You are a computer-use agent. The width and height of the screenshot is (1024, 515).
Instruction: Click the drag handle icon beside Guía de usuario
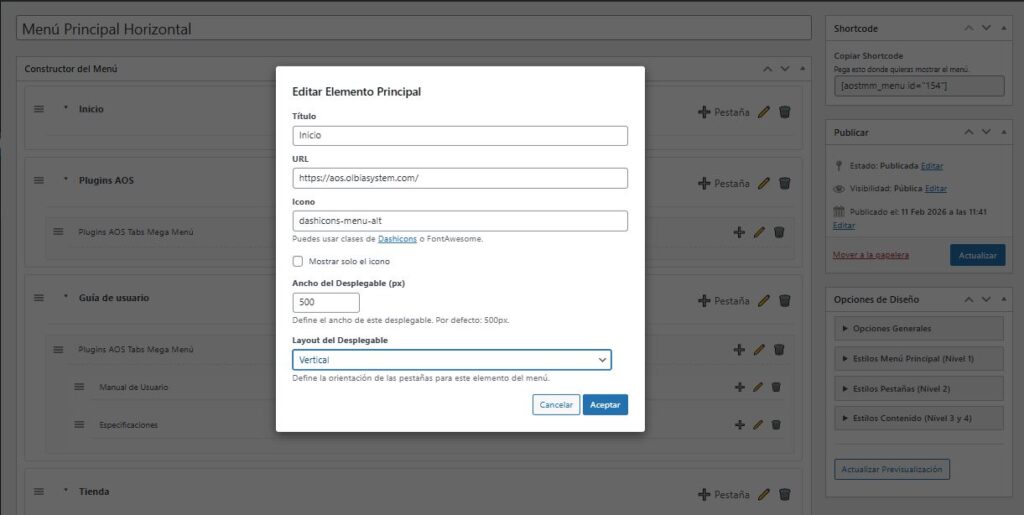coord(38,297)
